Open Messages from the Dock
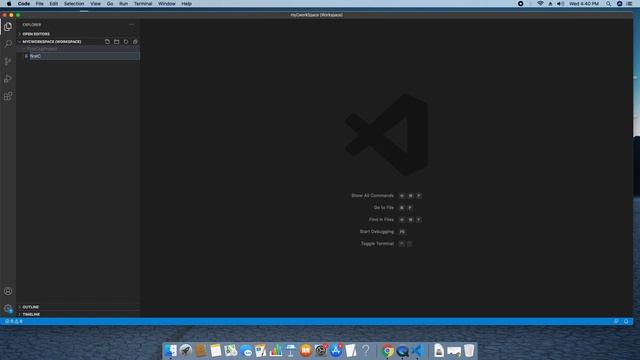Viewport: 640px width, 360px height. click(246, 351)
